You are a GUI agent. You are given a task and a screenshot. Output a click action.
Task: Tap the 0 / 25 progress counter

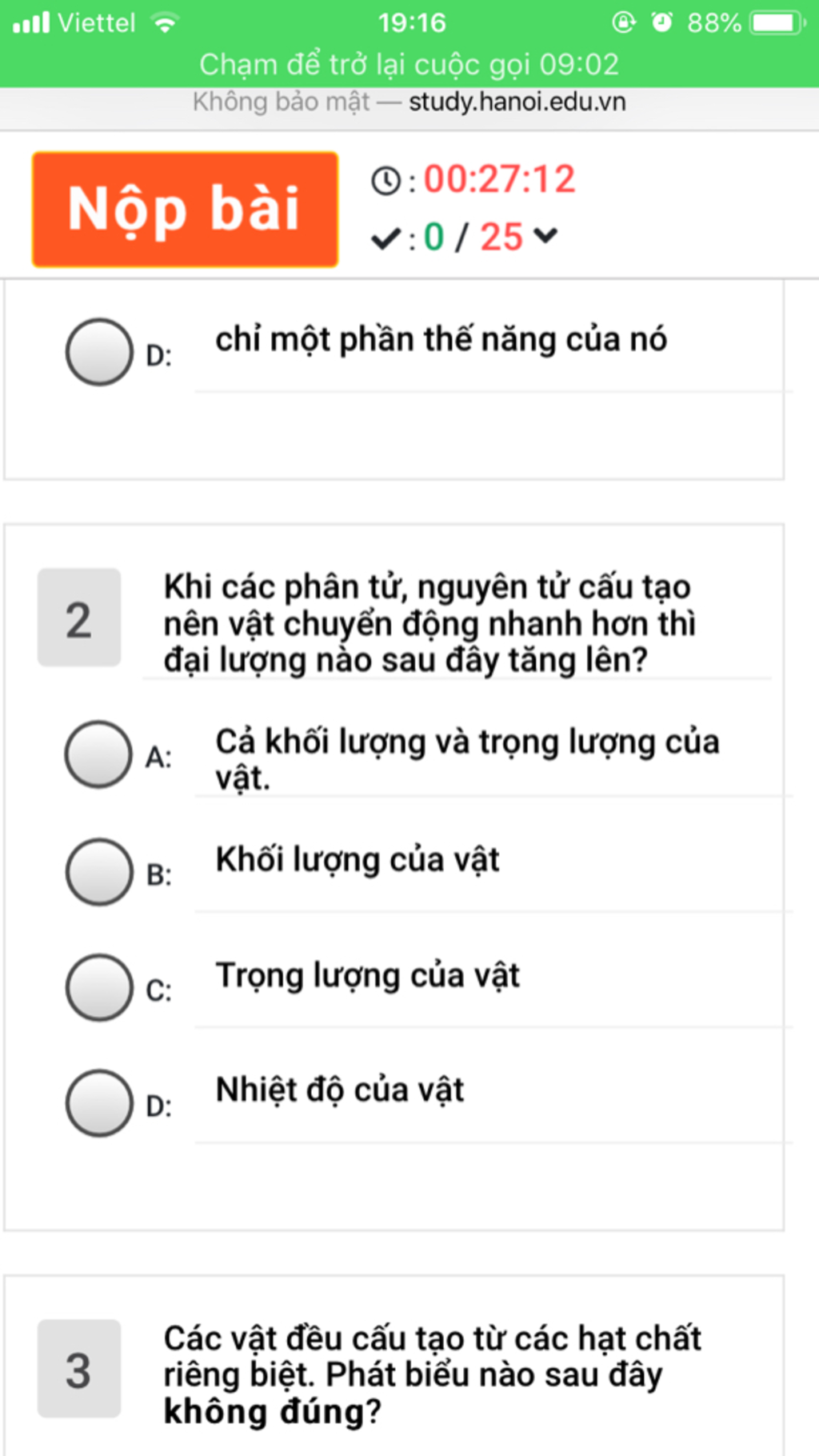click(473, 238)
